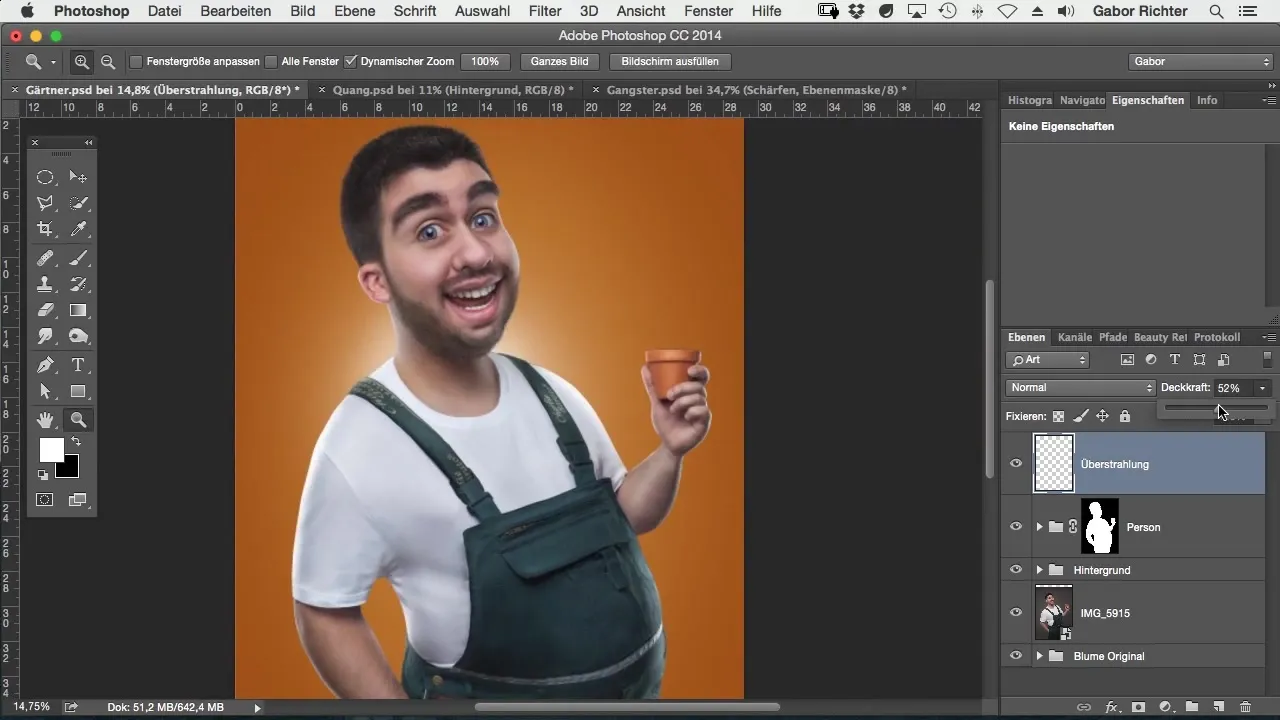
Task: Lock all with padlock icon
Action: pyautogui.click(x=1125, y=416)
